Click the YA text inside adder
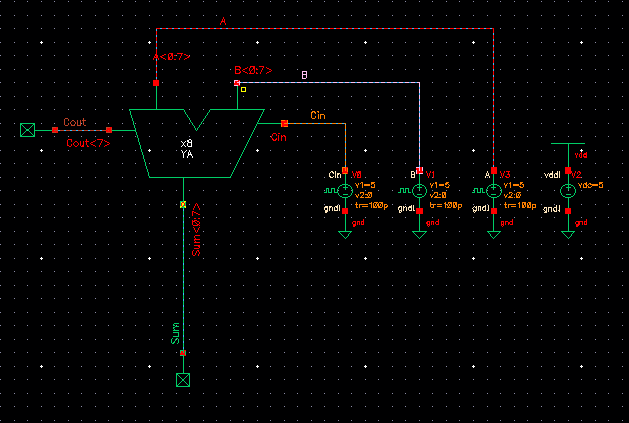Viewport: 629px width, 423px height. (187, 154)
